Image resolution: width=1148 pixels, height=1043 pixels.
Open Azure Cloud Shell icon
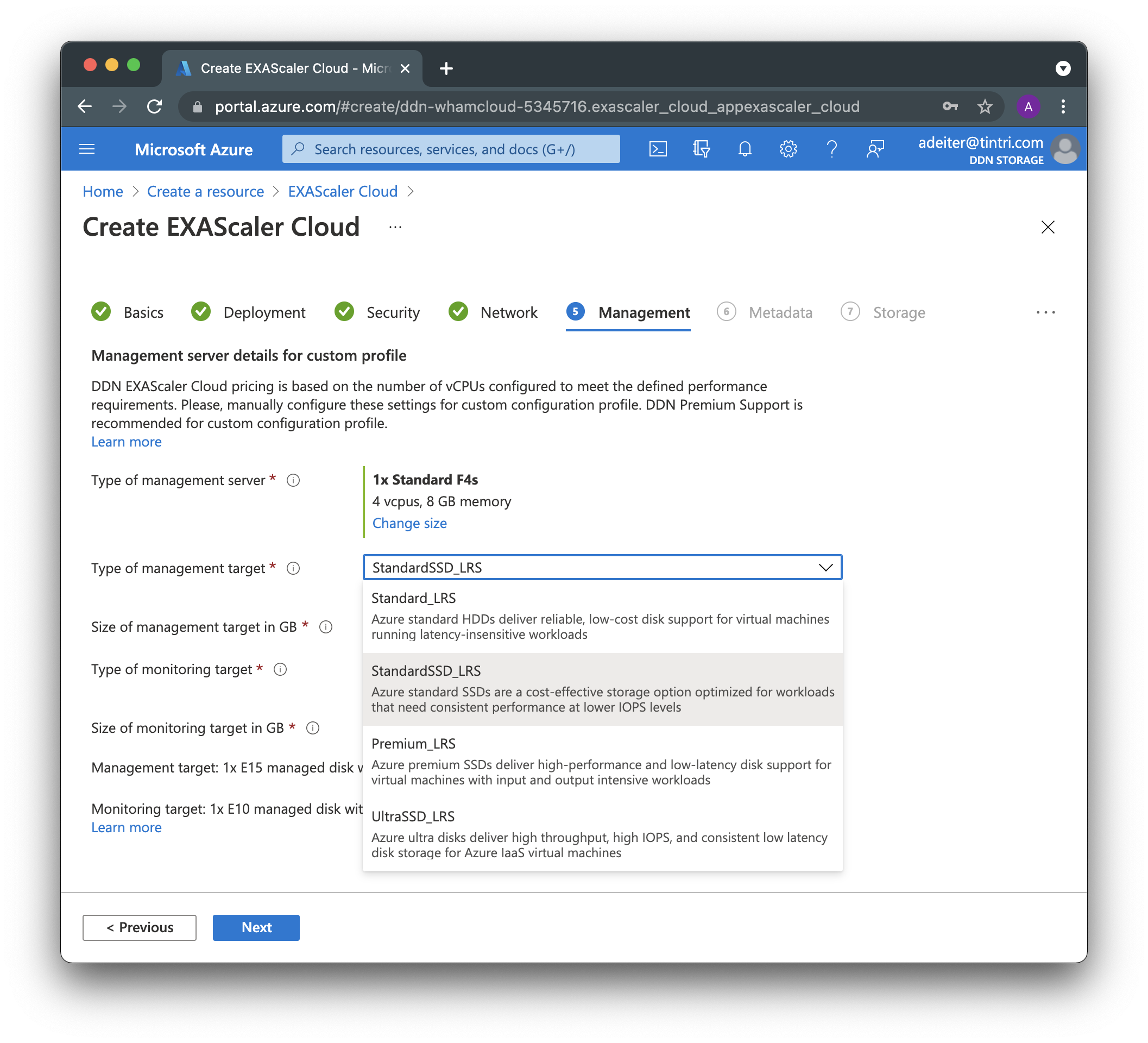tap(658, 149)
